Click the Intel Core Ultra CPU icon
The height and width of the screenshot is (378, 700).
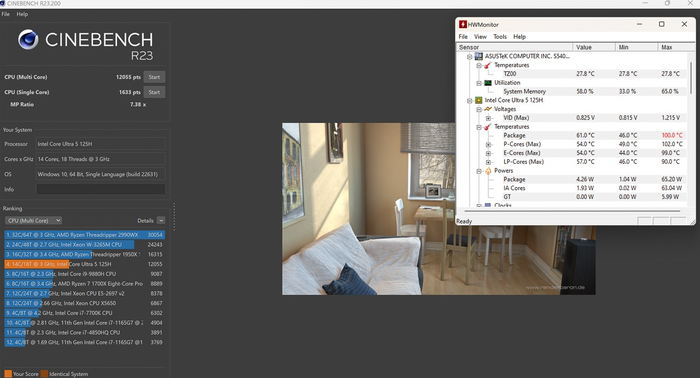479,100
